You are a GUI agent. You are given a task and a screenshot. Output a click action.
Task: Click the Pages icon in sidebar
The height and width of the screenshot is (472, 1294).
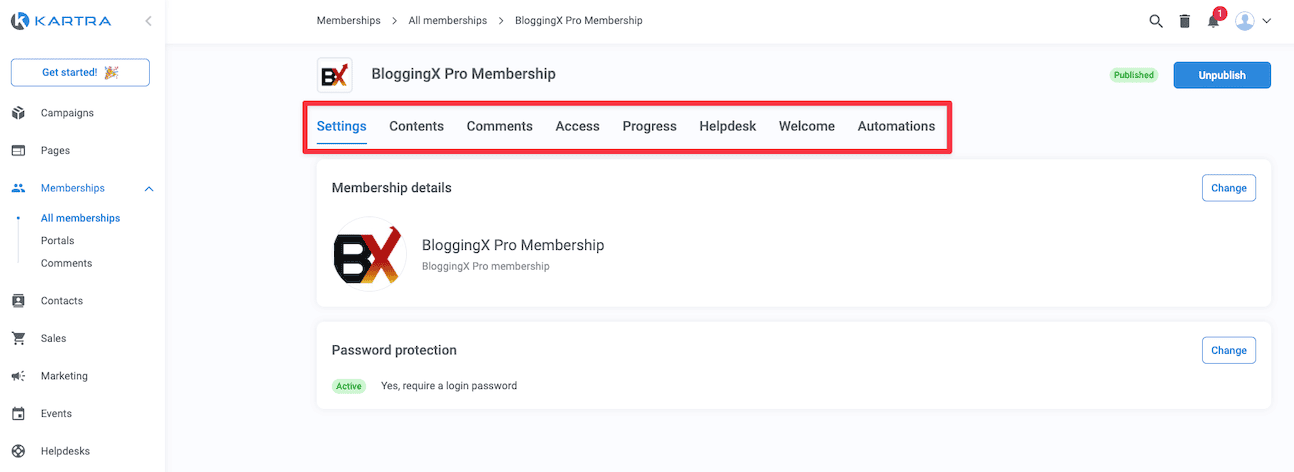tap(18, 151)
